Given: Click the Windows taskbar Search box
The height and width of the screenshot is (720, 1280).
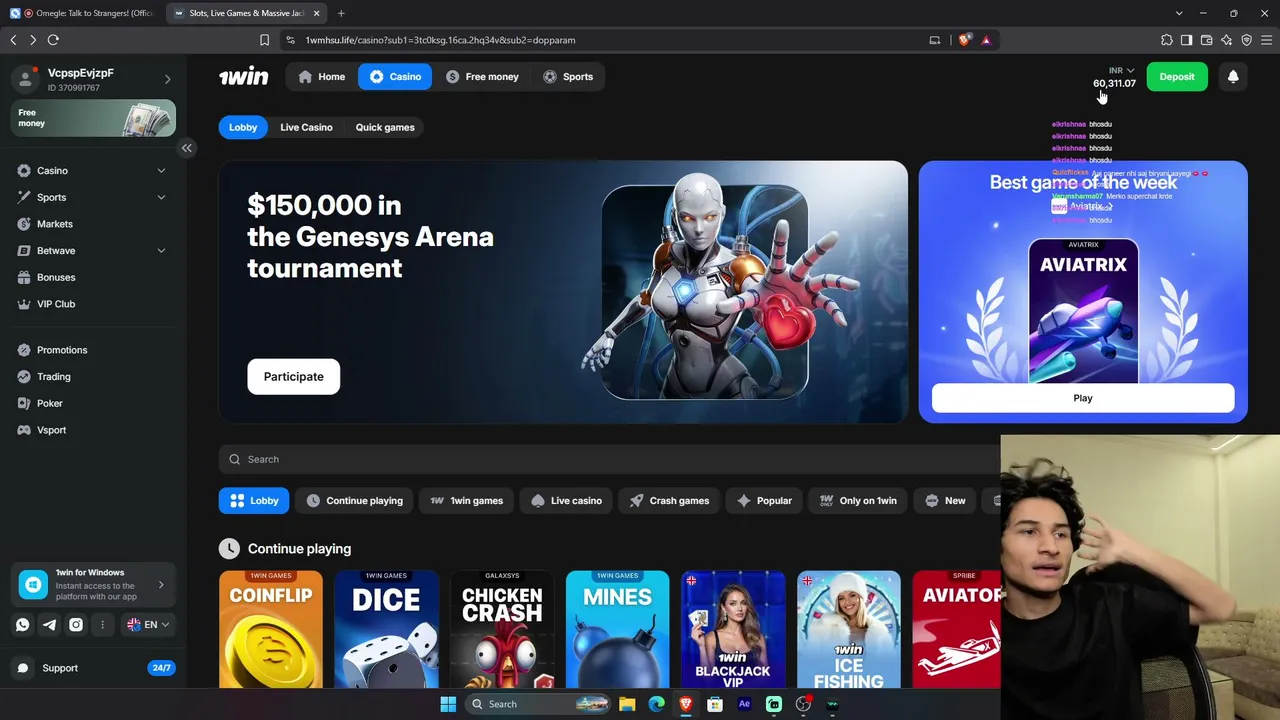Looking at the screenshot, I should [x=540, y=704].
